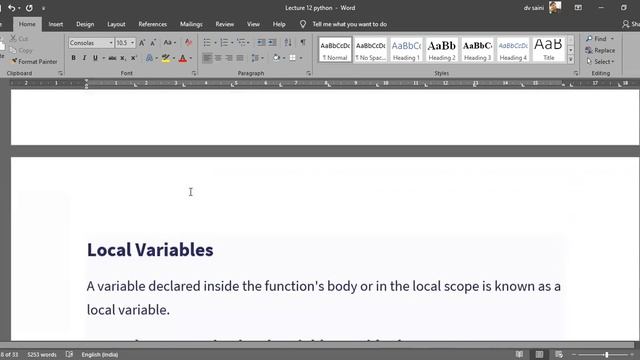
Task: Apply the Title style
Action: 549,50
